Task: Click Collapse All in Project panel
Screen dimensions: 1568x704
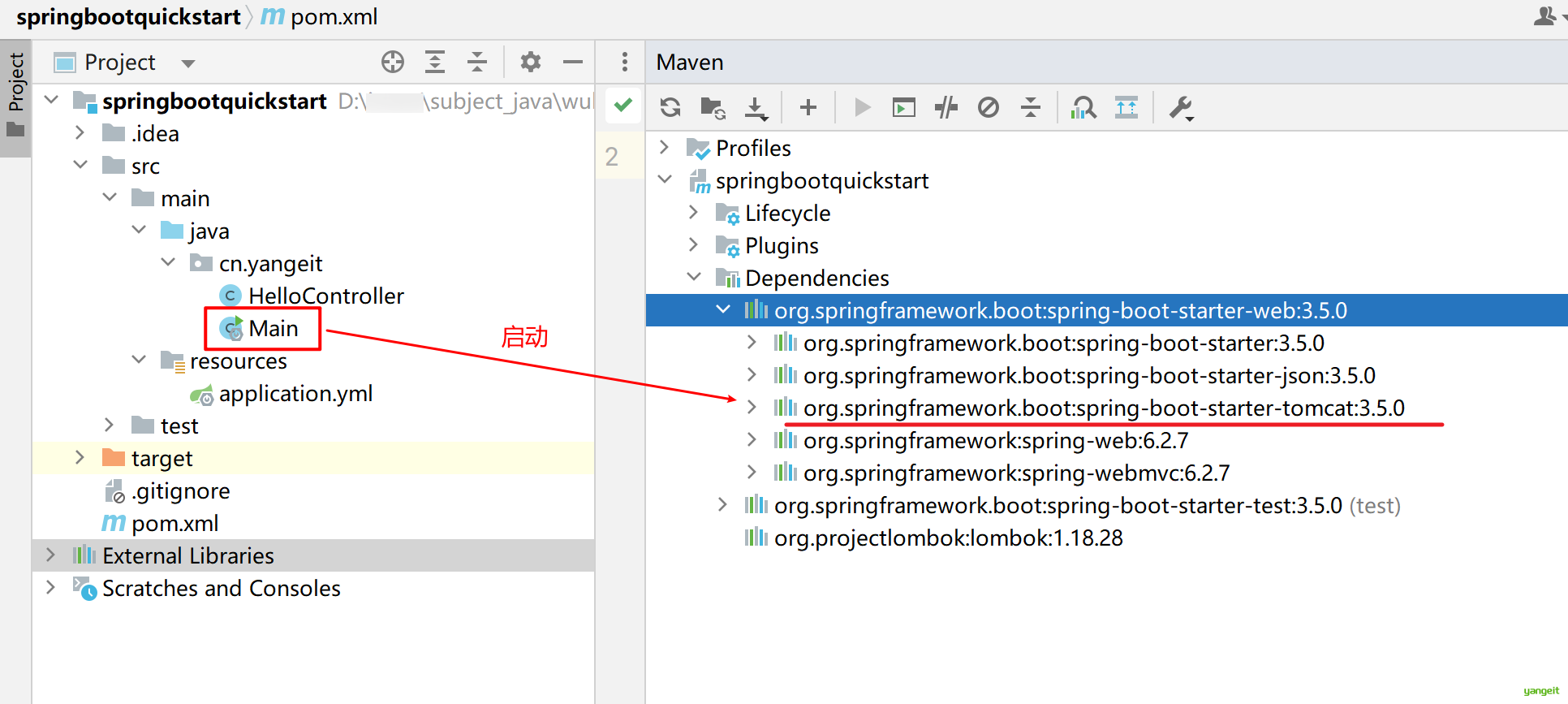Action: coord(477,62)
